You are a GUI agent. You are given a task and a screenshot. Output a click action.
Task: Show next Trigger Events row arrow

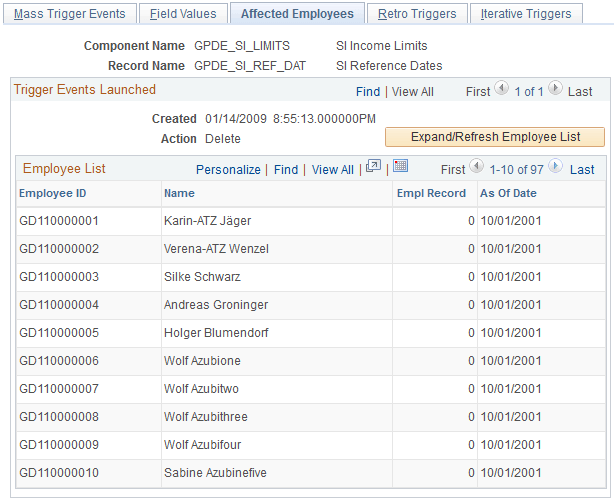[x=555, y=88]
